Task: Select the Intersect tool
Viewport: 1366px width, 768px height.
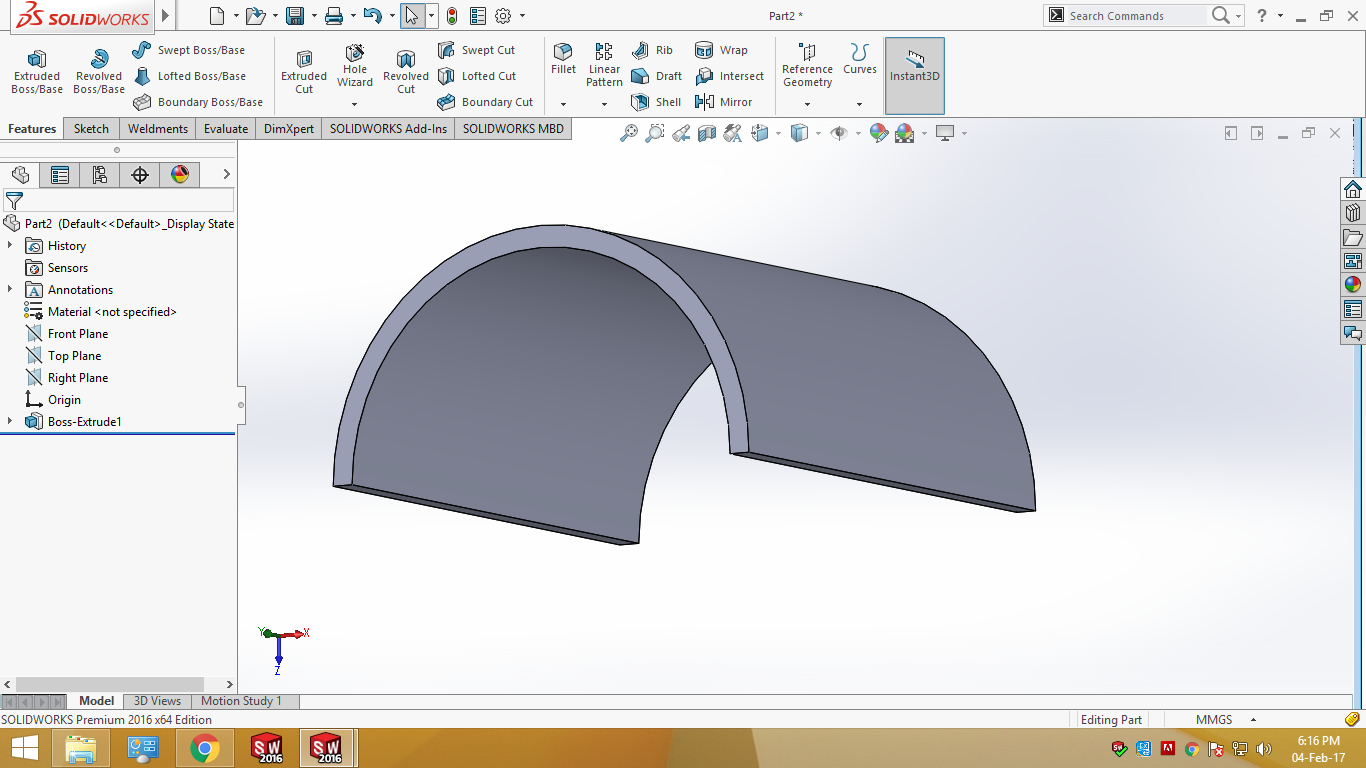Action: point(729,76)
